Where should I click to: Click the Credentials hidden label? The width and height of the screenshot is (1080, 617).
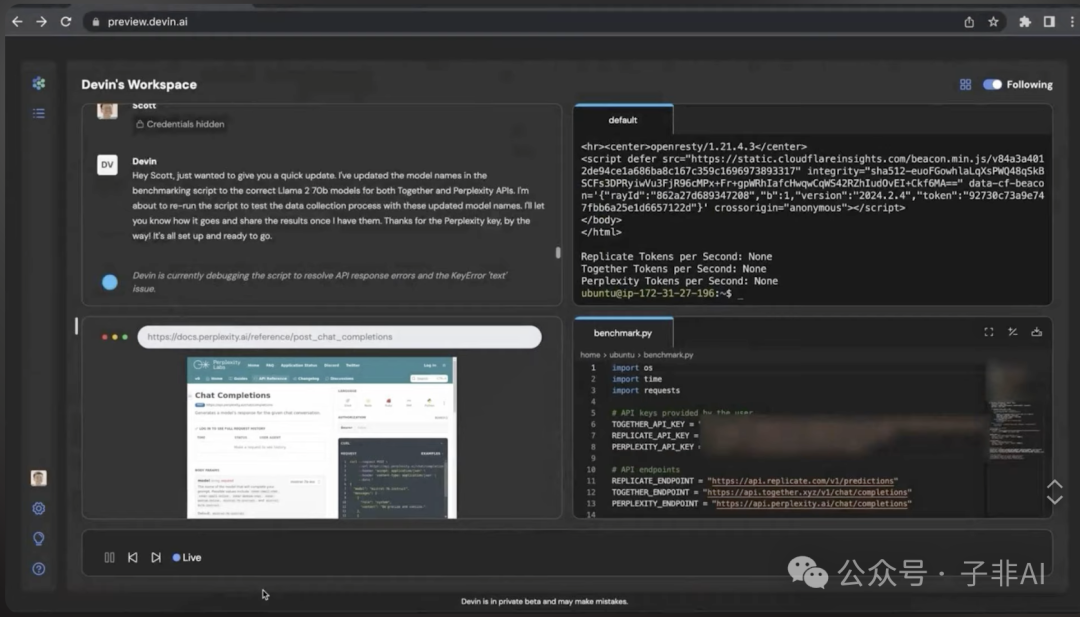180,124
